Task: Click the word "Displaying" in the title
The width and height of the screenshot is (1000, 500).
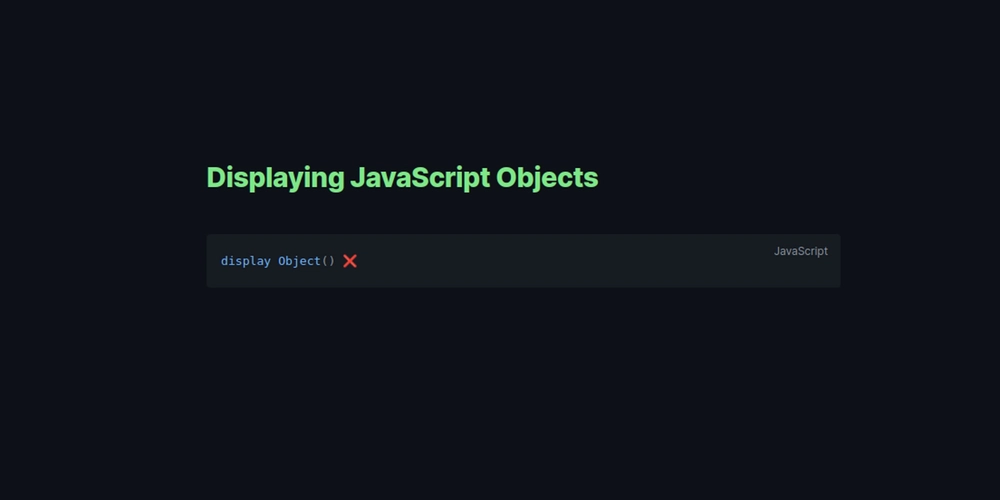Action: coord(276,178)
